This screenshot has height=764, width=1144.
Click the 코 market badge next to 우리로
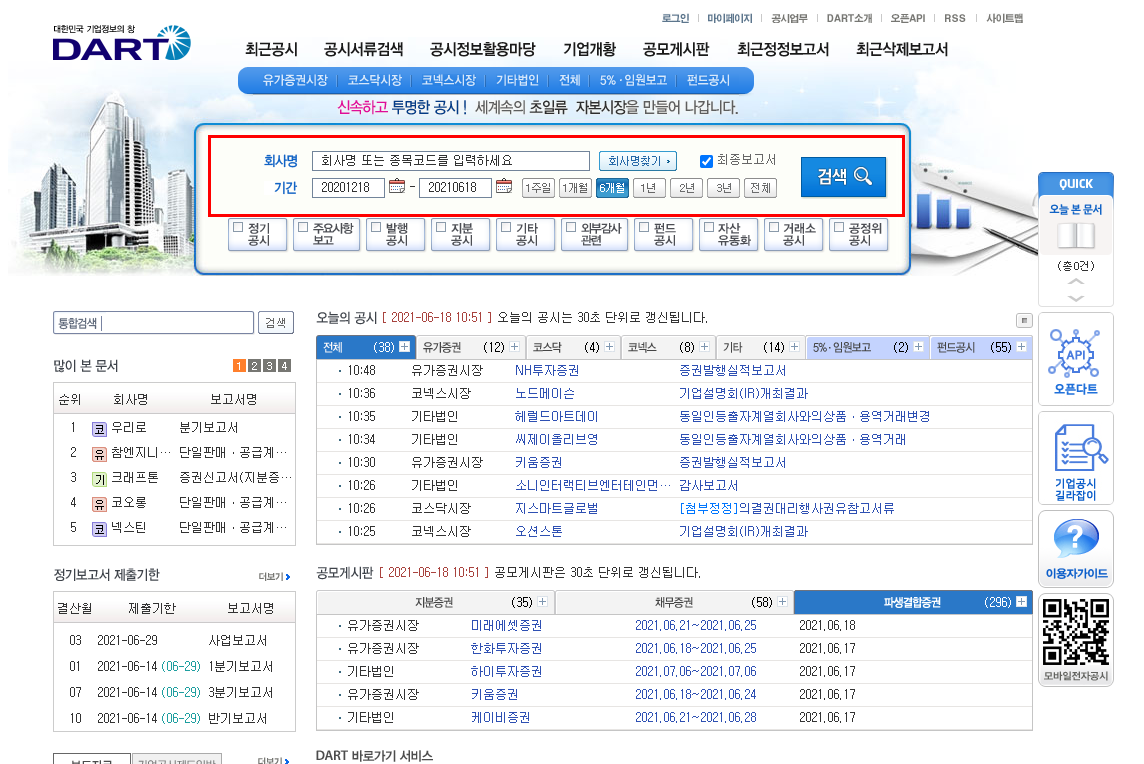tap(99, 429)
